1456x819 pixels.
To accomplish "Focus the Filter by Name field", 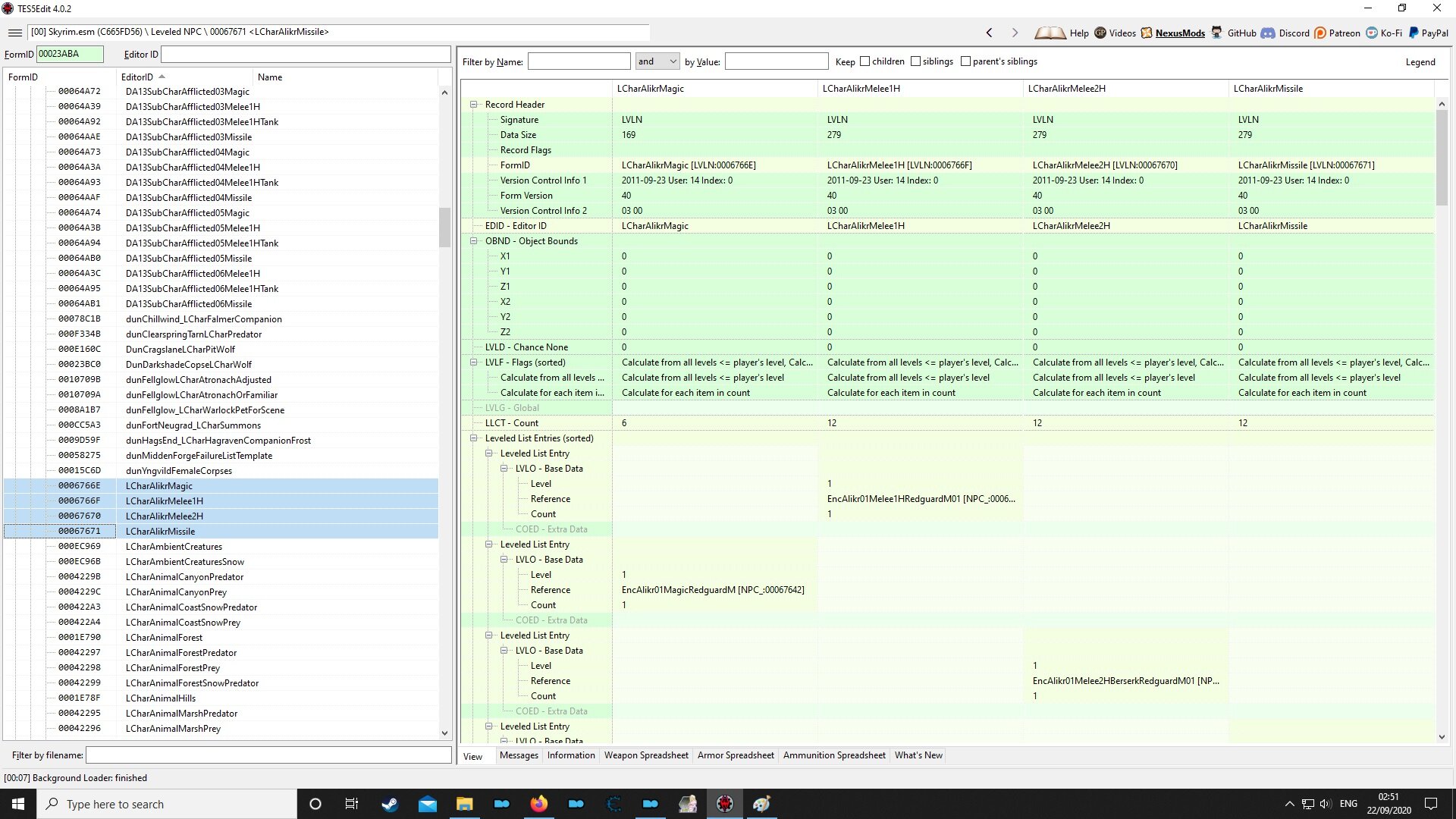I will pyautogui.click(x=579, y=61).
